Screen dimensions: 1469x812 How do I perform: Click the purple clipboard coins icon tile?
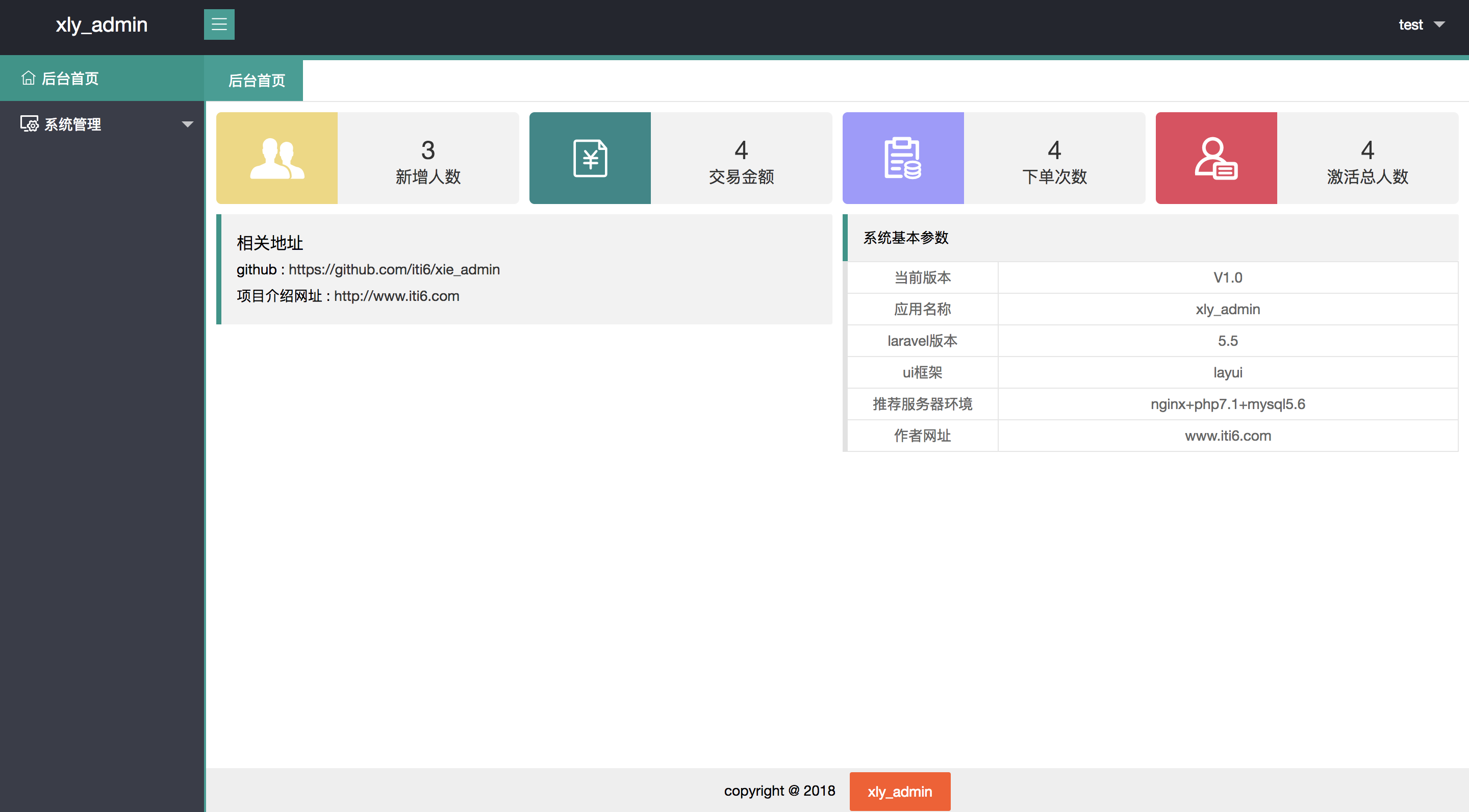(x=903, y=158)
